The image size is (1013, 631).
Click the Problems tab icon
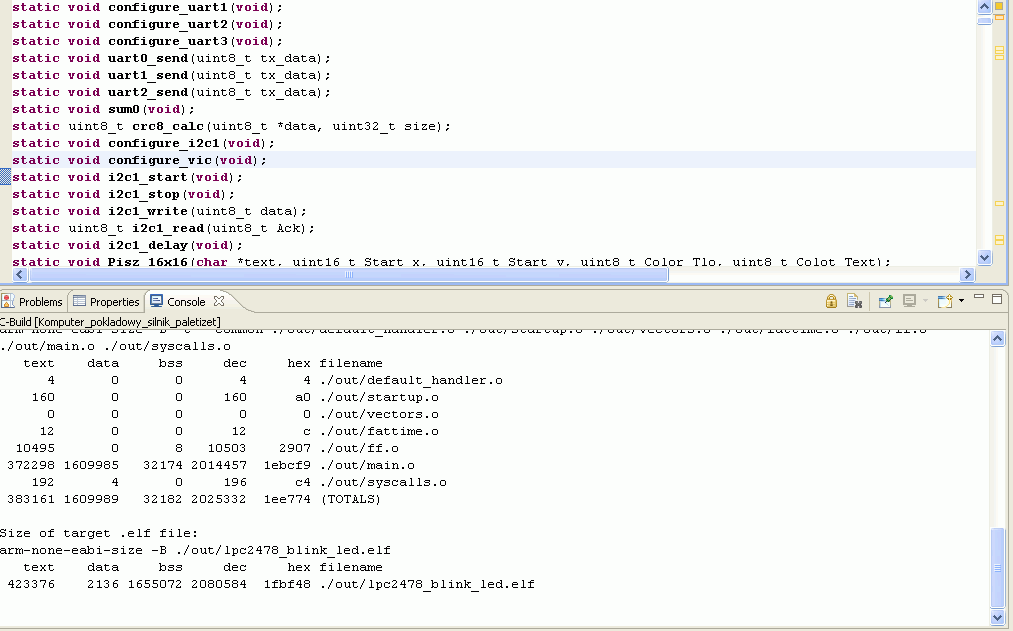(x=8, y=301)
